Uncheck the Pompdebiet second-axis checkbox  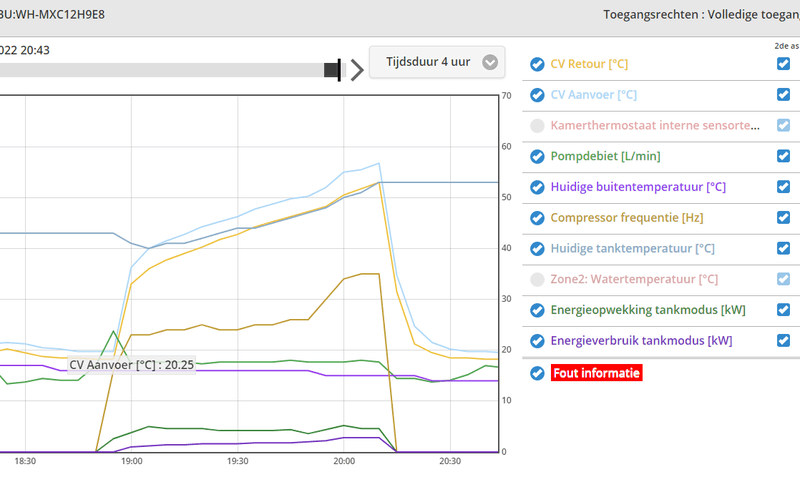point(784,157)
